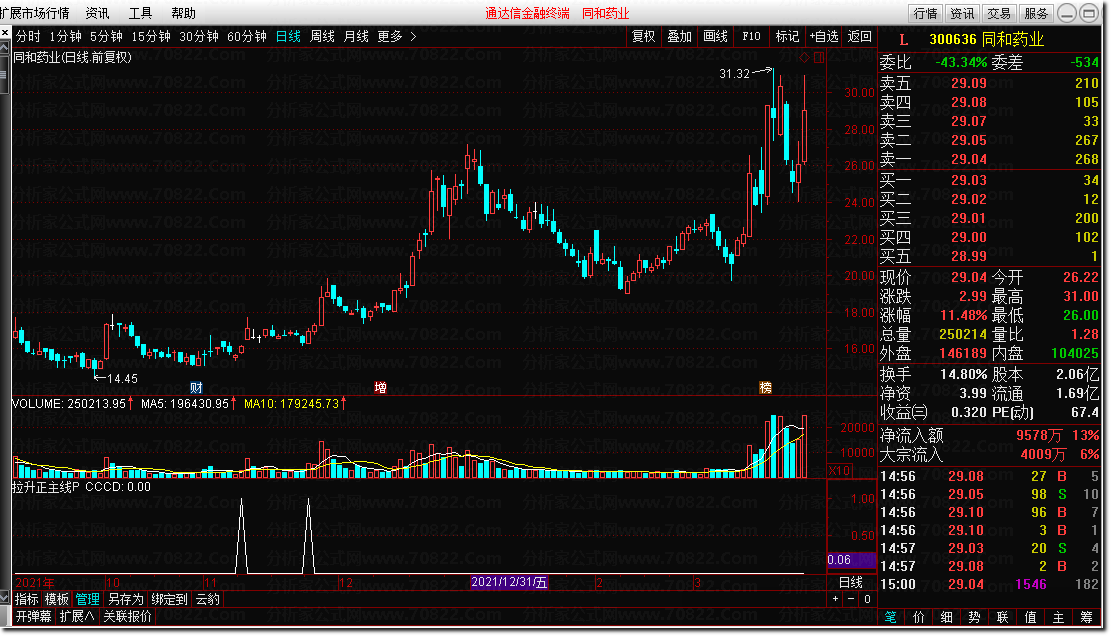Open the 更多 periods dropdown

click(389, 36)
